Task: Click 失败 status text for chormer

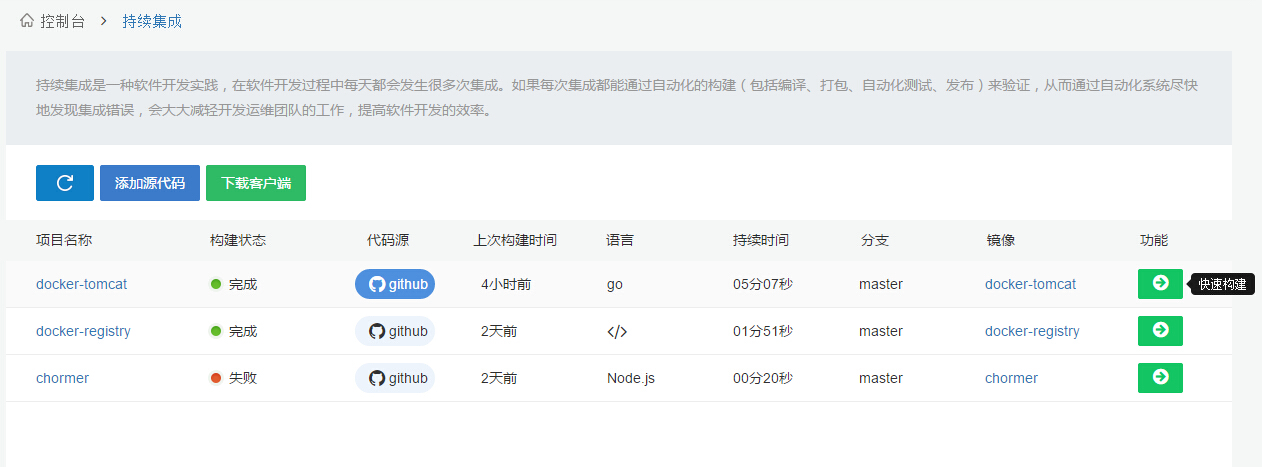Action: pyautogui.click(x=243, y=378)
